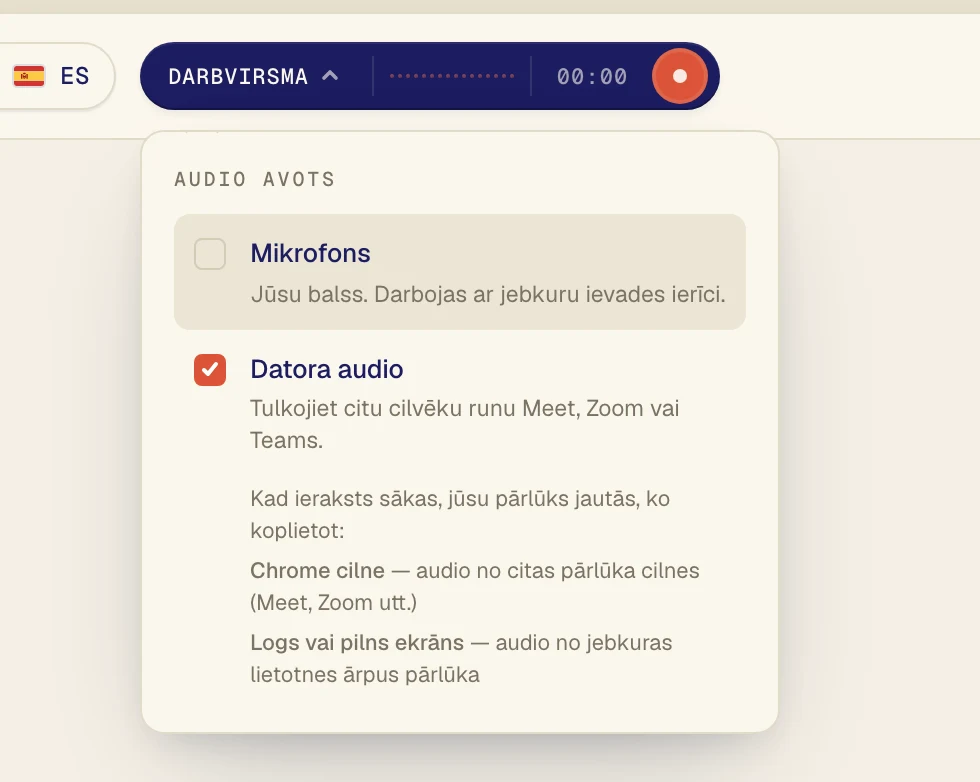980x782 pixels.
Task: Enable the Mikrofons checkbox
Action: pos(210,254)
